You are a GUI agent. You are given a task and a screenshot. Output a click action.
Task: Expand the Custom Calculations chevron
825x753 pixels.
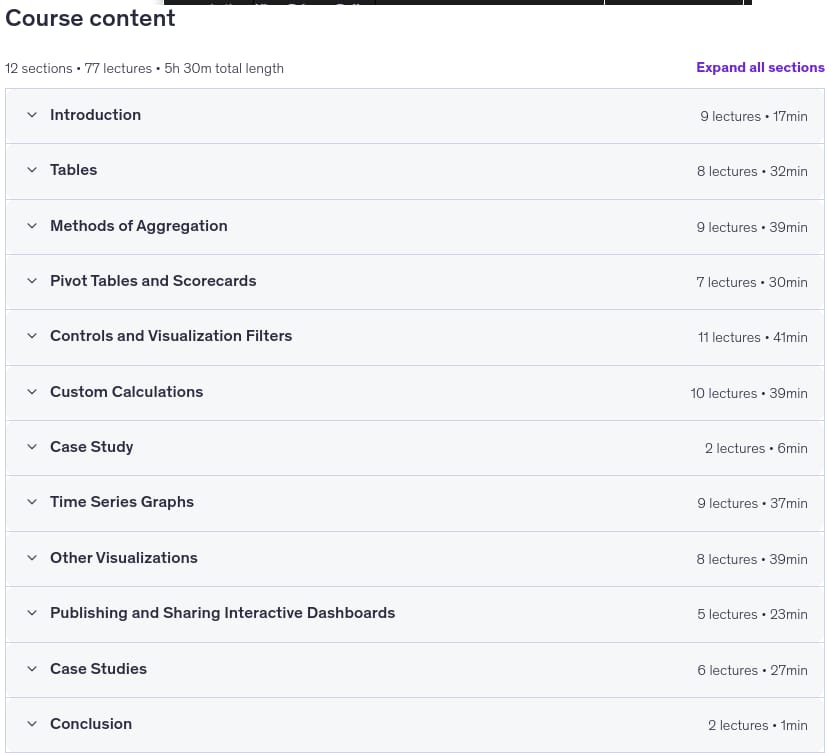pos(32,392)
